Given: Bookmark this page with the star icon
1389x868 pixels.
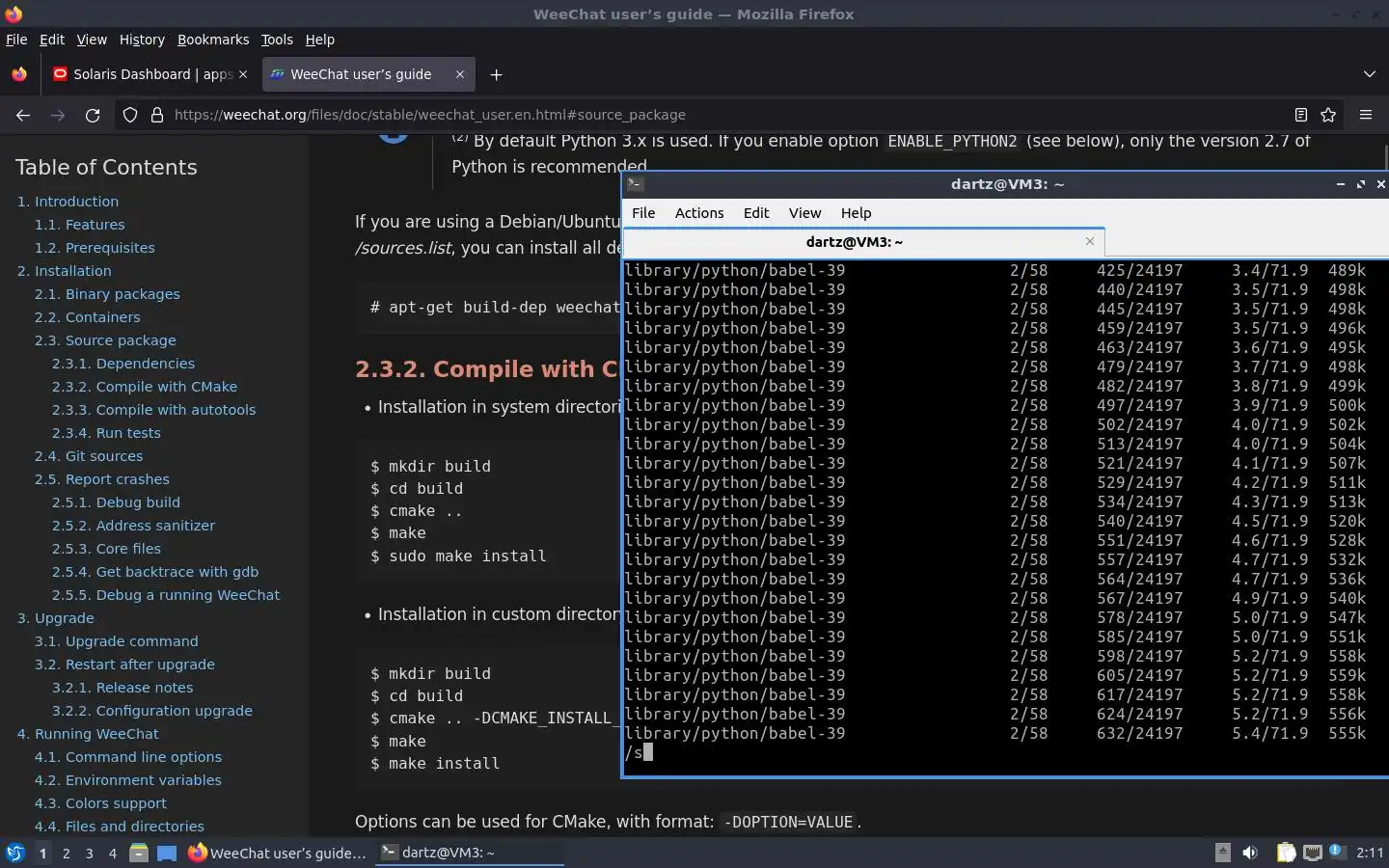Looking at the screenshot, I should [x=1328, y=115].
